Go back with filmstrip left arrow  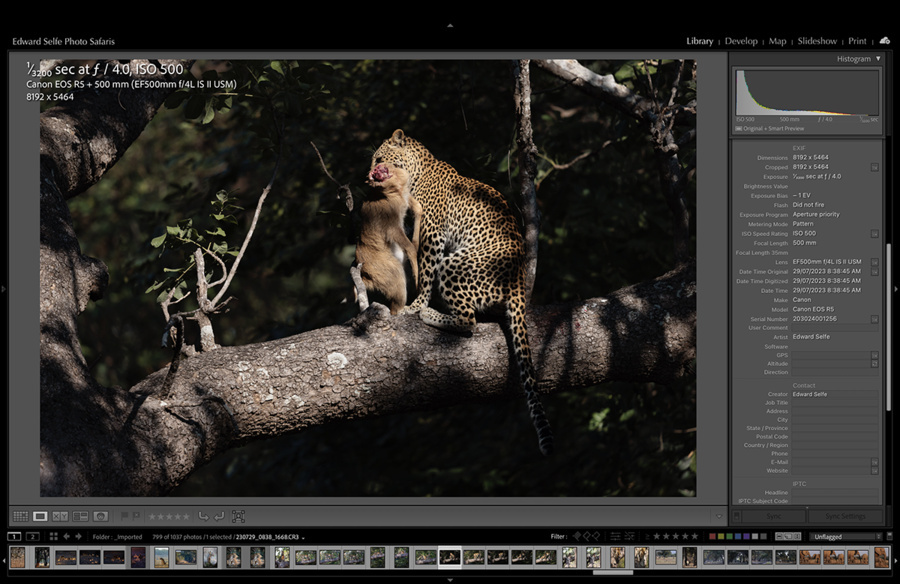[x=67, y=536]
